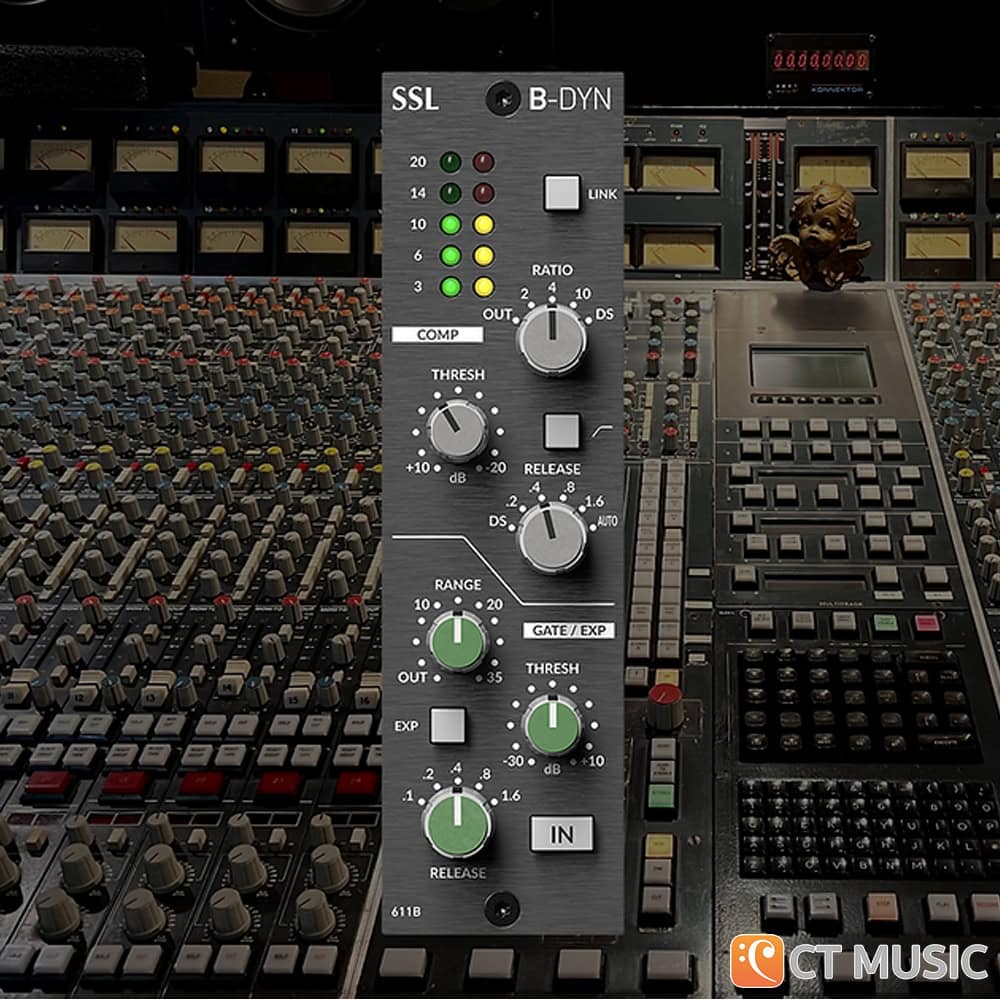Click the green 3 dB gain reduction LED
1000x1000 pixels.
point(449,286)
